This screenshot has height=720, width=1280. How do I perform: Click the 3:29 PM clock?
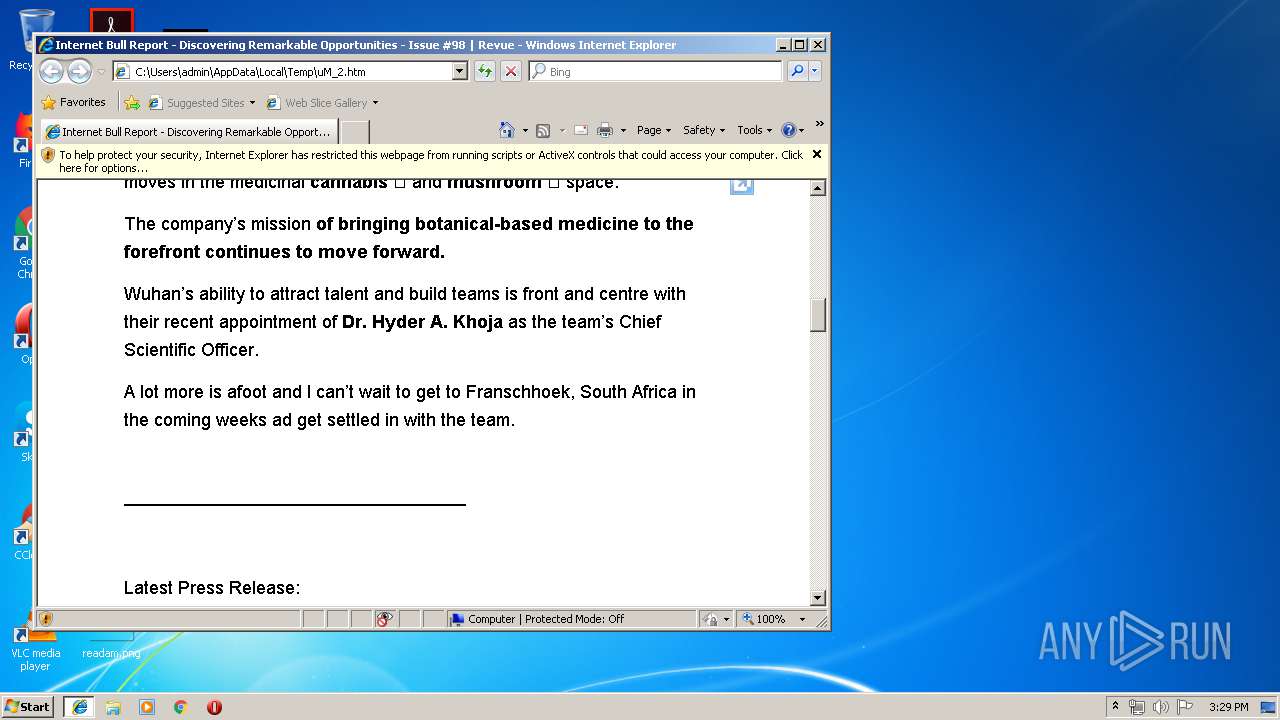1228,707
